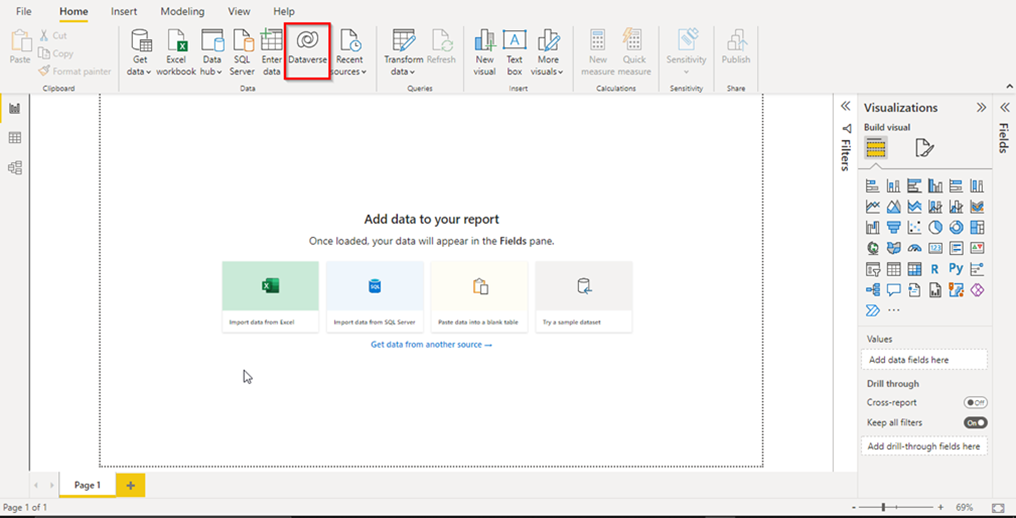Screen dimensions: 1016x518
Task: Open the Modeling ribbon tab
Action: pyautogui.click(x=182, y=12)
